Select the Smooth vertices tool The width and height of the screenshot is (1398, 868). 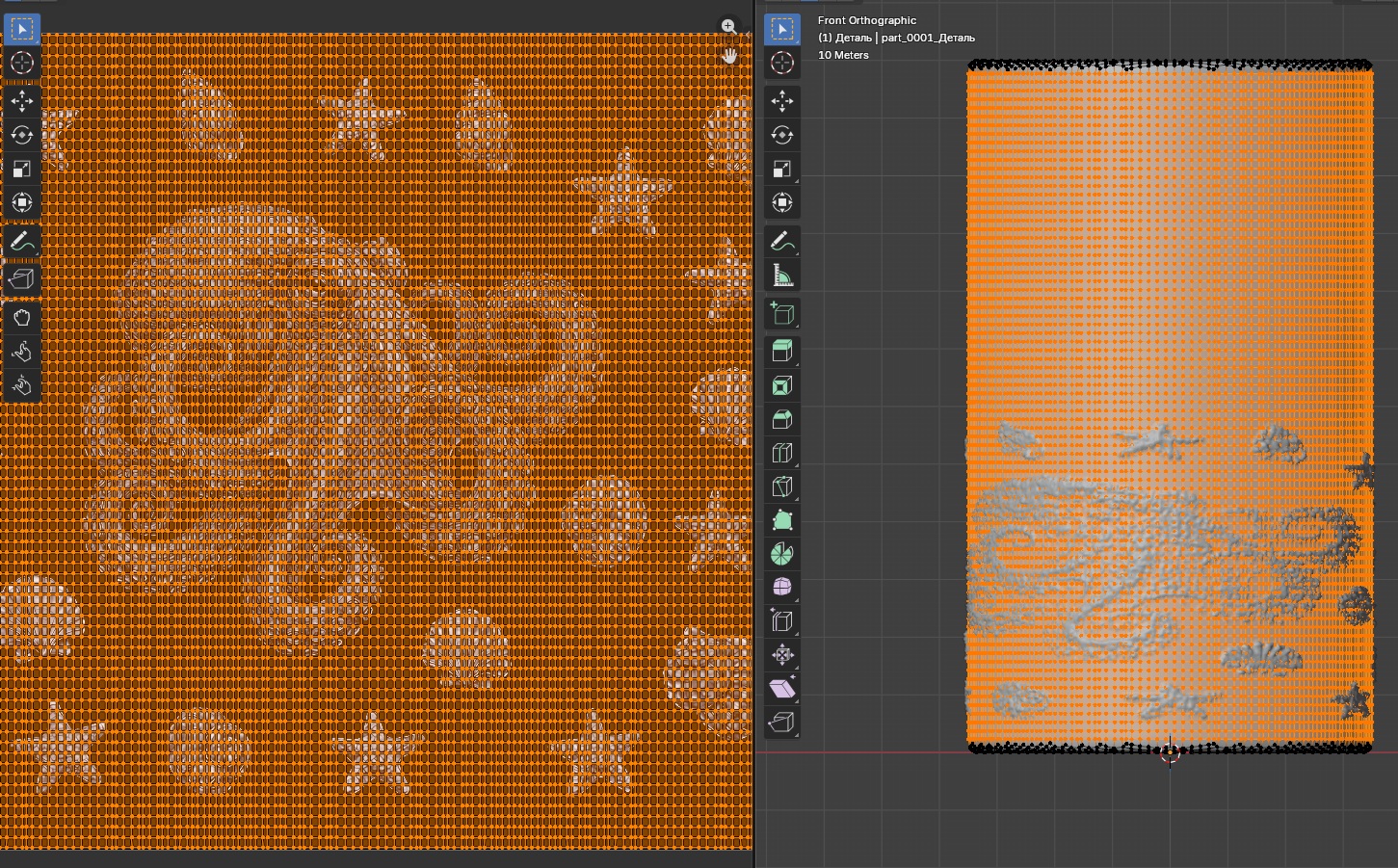point(782,588)
